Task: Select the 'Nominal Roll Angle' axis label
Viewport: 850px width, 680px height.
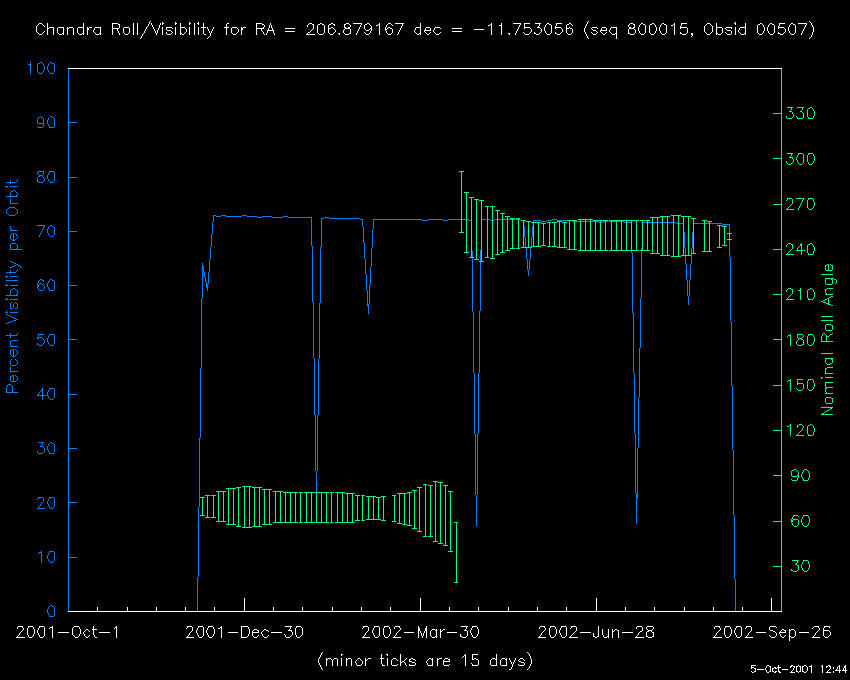Action: coord(828,340)
